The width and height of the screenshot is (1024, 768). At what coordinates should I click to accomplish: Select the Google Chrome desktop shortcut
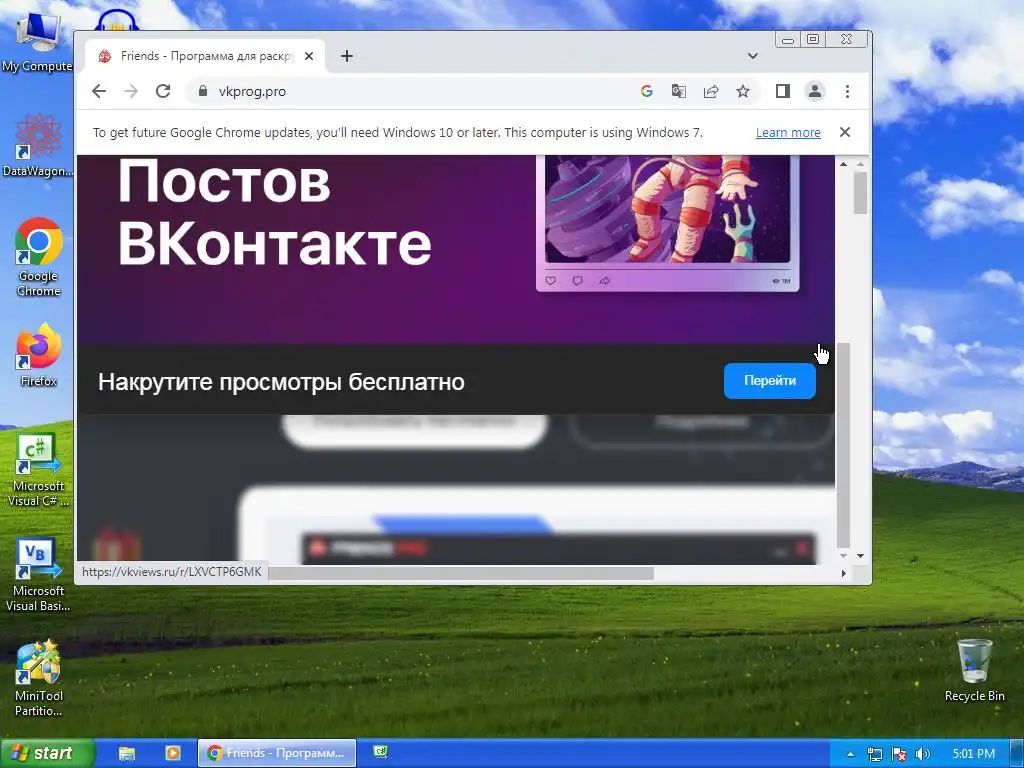coord(38,257)
